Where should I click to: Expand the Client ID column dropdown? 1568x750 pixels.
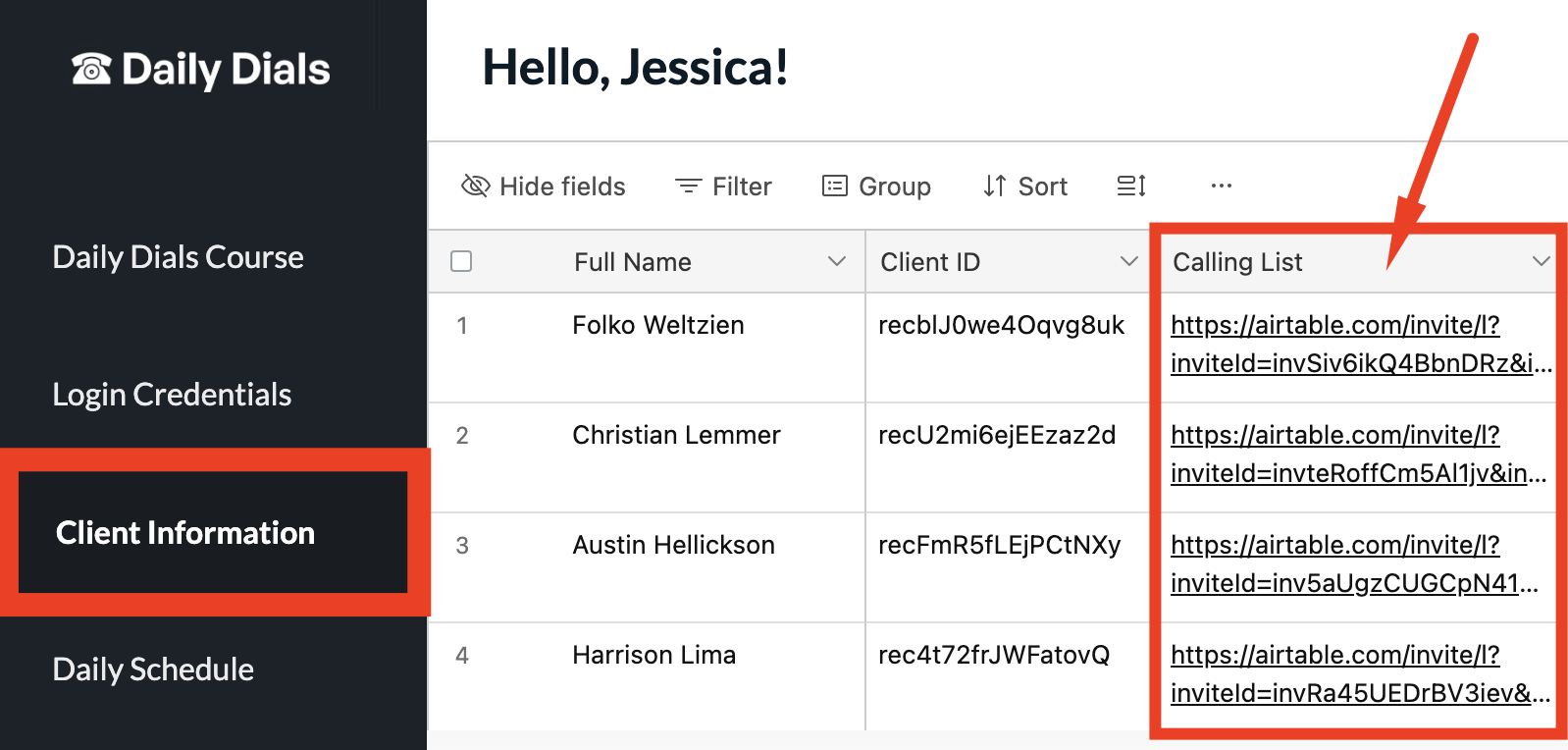point(1129,261)
